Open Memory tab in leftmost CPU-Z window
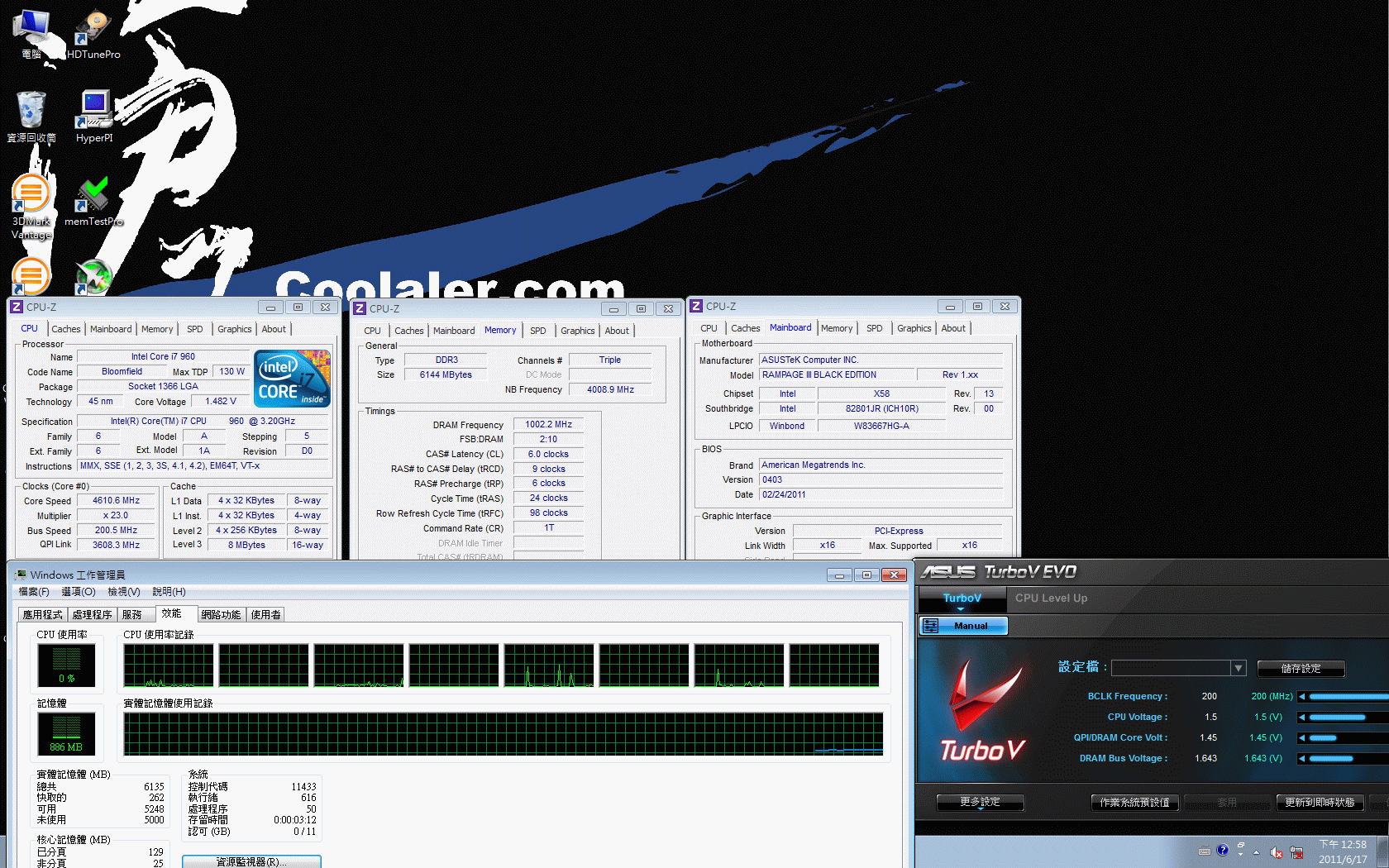This screenshot has height=868, width=1389. (157, 329)
